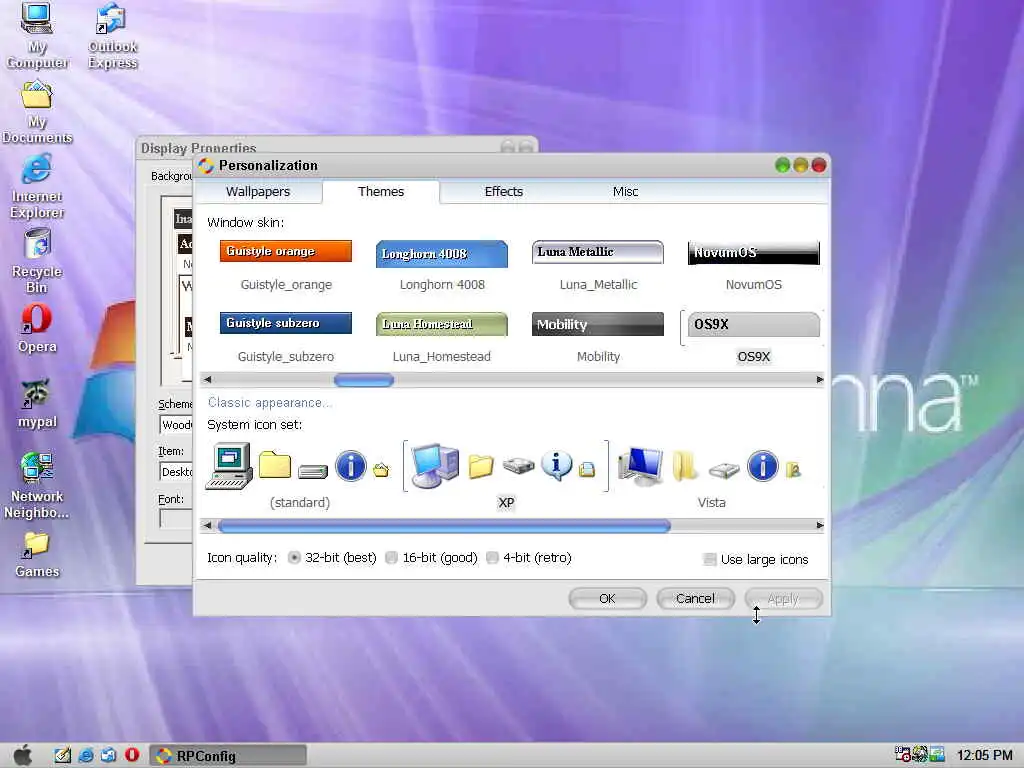Open the Games desktop folder

[x=37, y=554]
